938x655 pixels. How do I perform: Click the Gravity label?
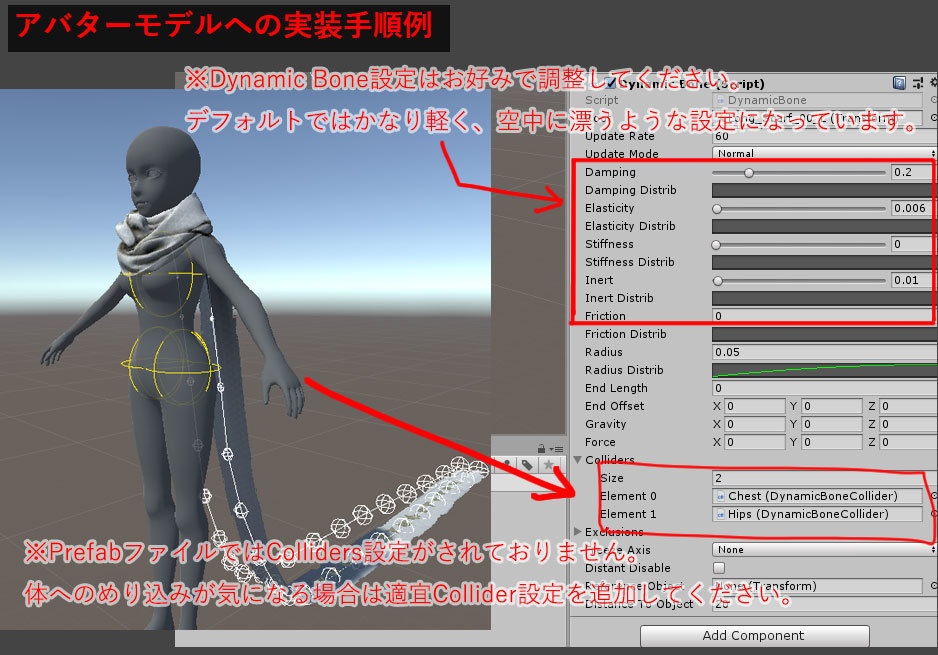point(605,424)
